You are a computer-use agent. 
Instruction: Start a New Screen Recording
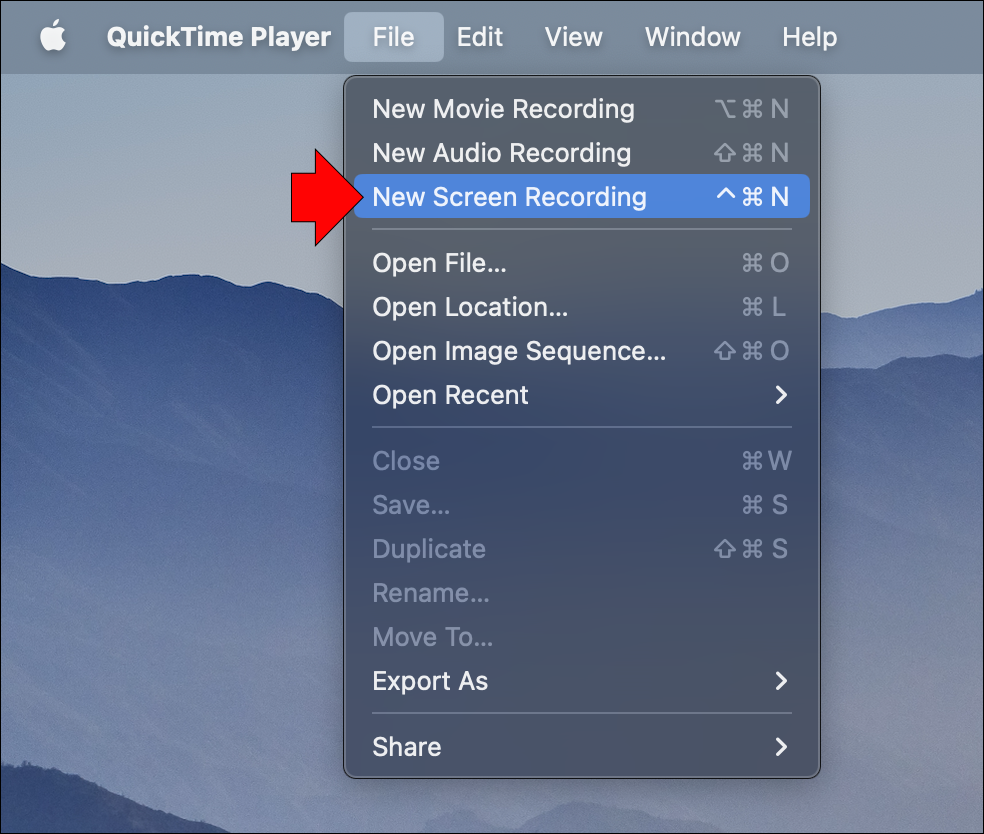pyautogui.click(x=509, y=197)
